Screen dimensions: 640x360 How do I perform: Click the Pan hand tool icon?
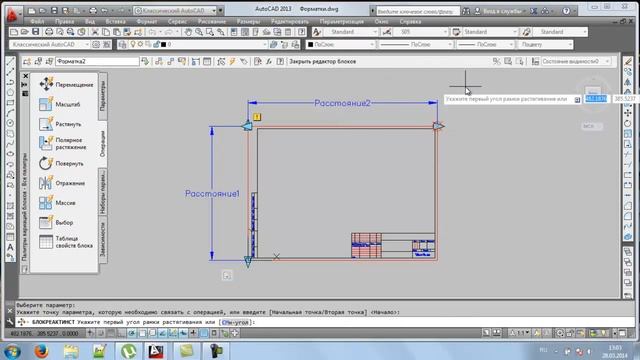coord(188,32)
